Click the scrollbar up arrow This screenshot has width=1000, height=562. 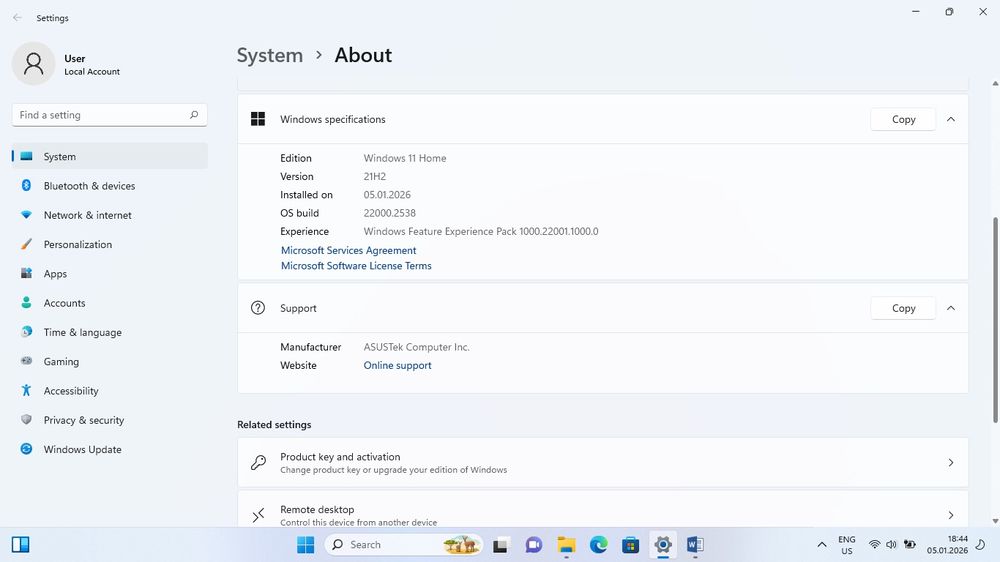pos(995,84)
